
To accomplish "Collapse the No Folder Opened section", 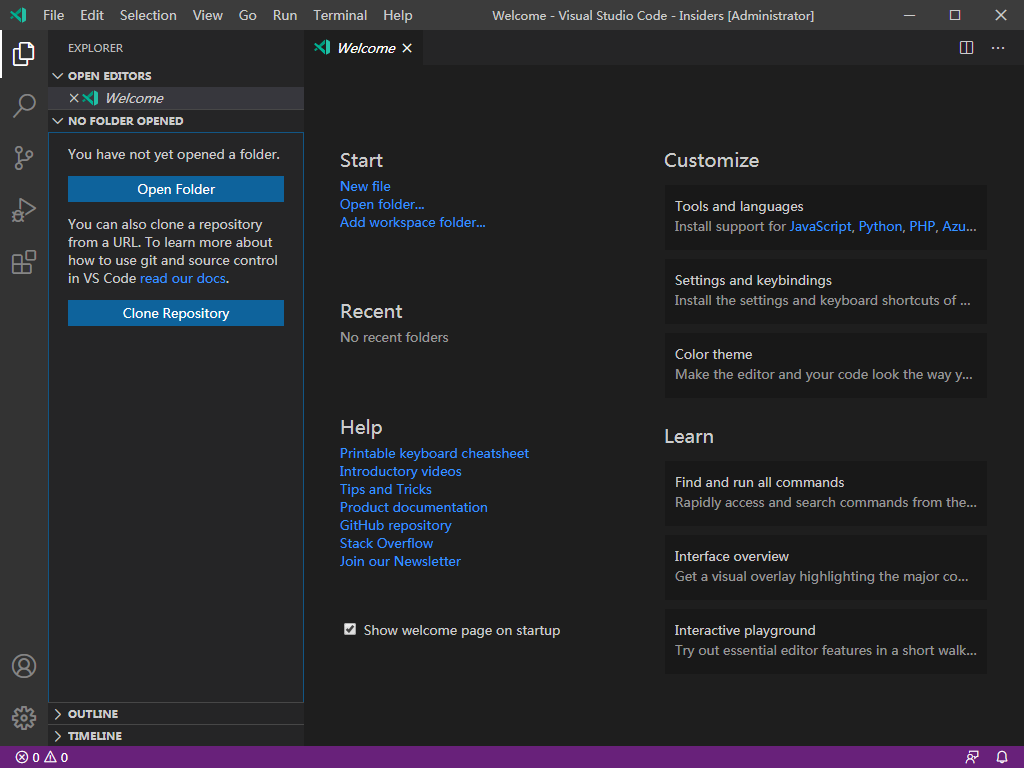I will (57, 121).
